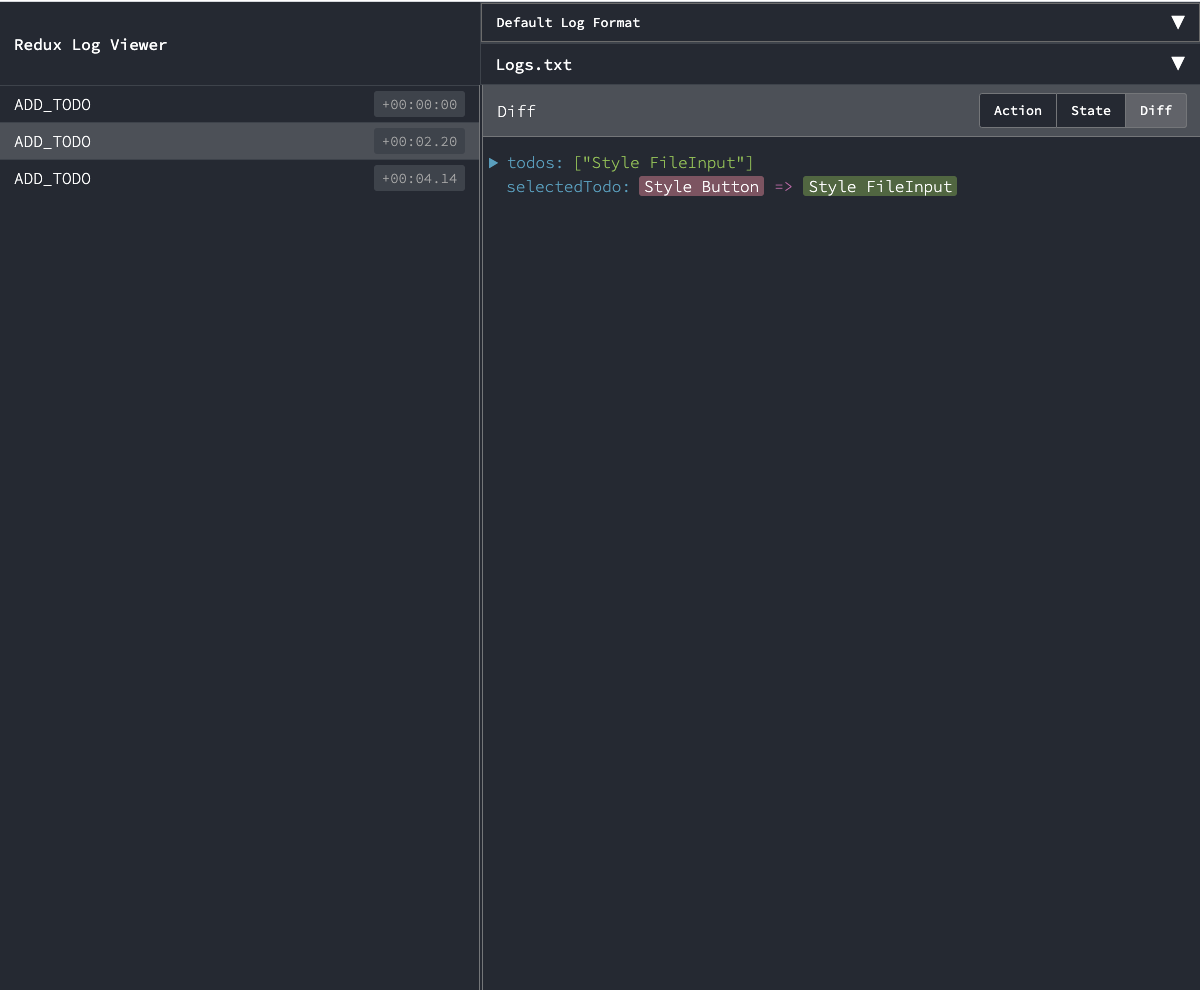Click the Redux Log Viewer title
1200x990 pixels.
tap(90, 44)
